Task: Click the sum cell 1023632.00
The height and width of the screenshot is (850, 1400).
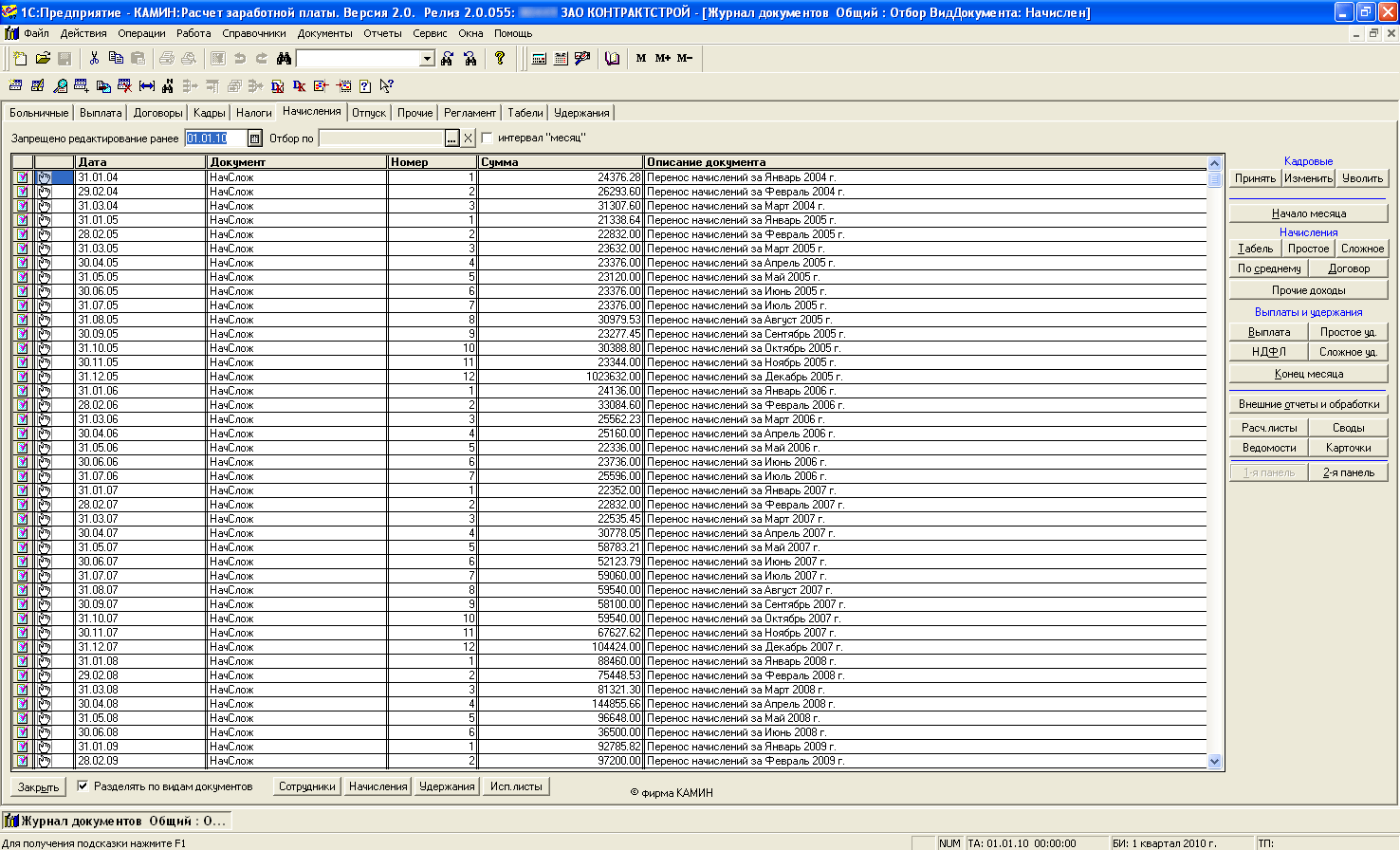Action: (561, 377)
